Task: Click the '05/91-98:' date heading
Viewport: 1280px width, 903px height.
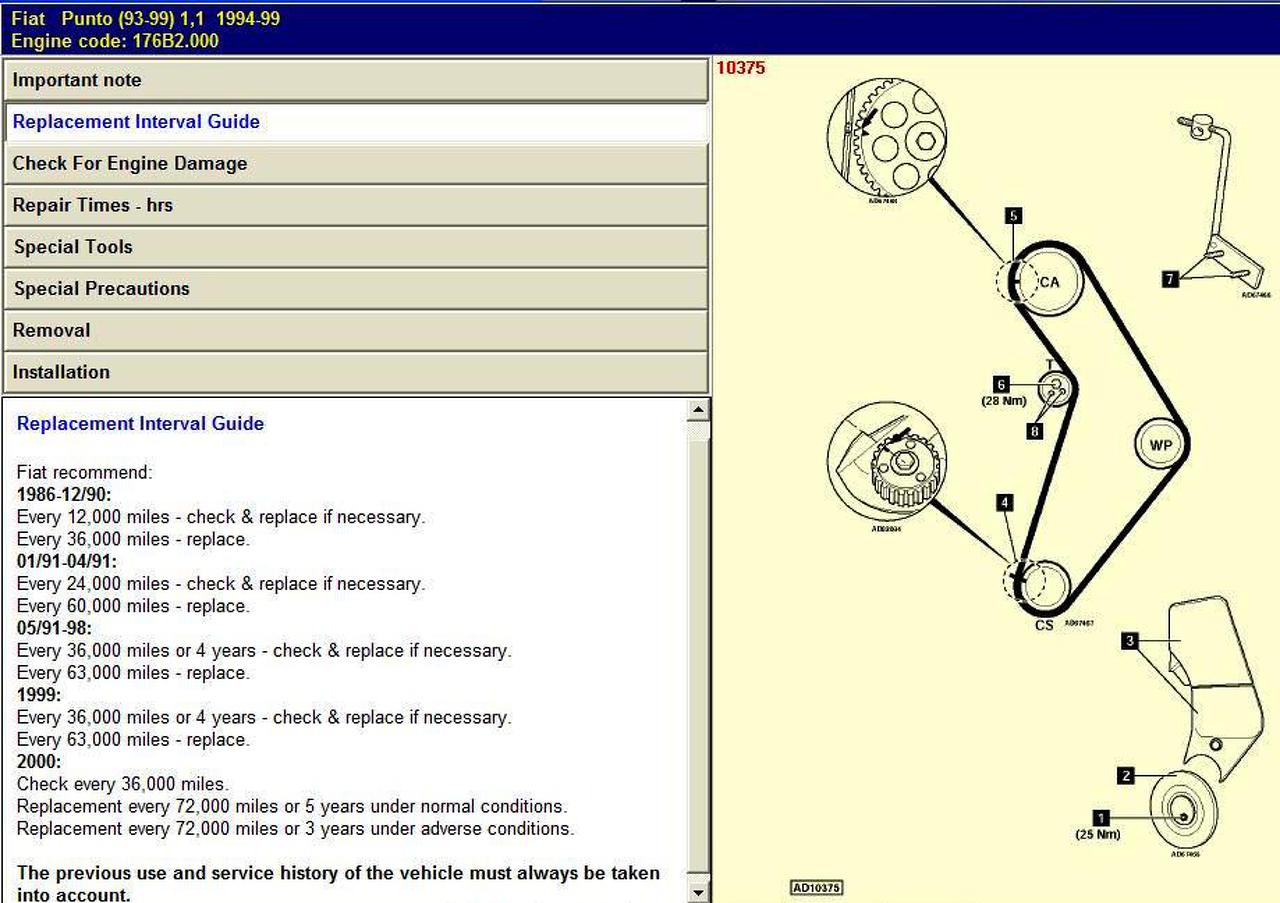Action: [x=54, y=628]
